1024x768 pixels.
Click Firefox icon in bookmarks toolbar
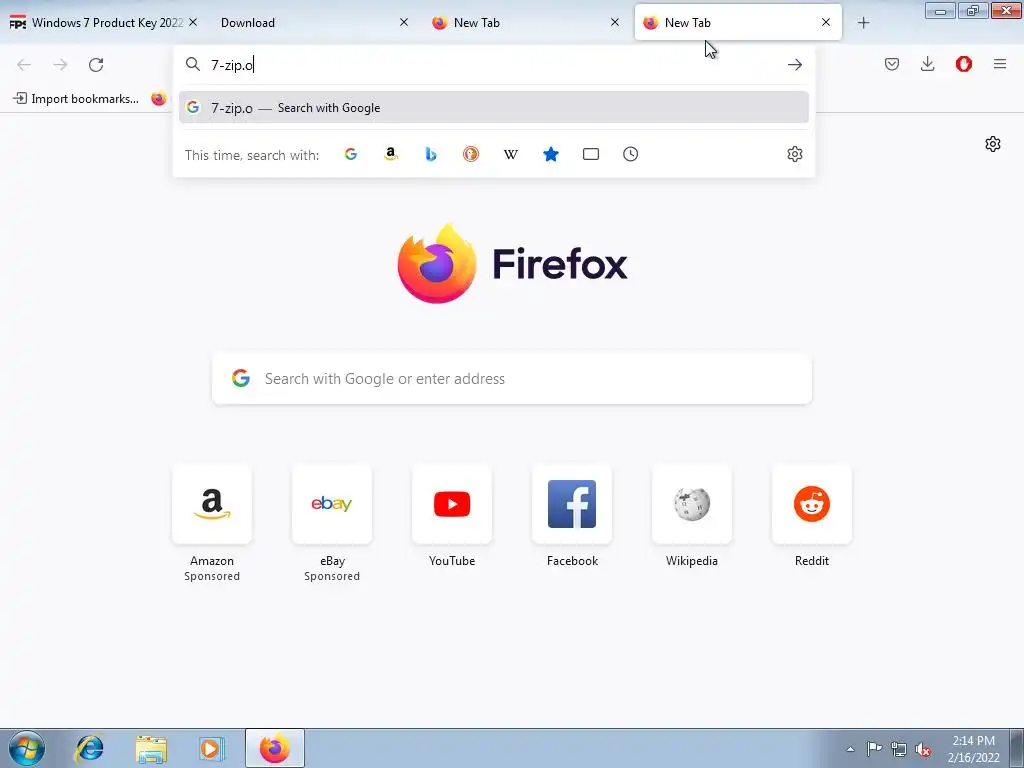point(159,99)
